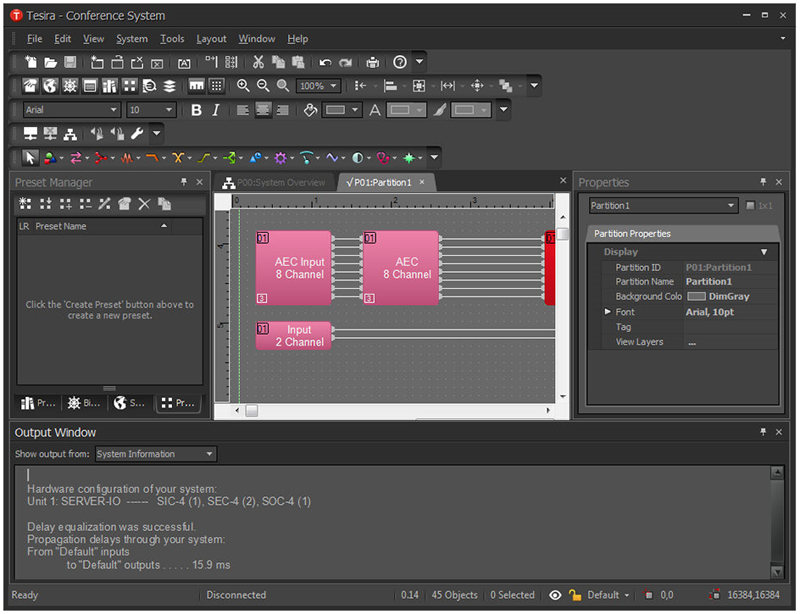Click the New file icon
The width and height of the screenshot is (800, 614).
(x=31, y=62)
